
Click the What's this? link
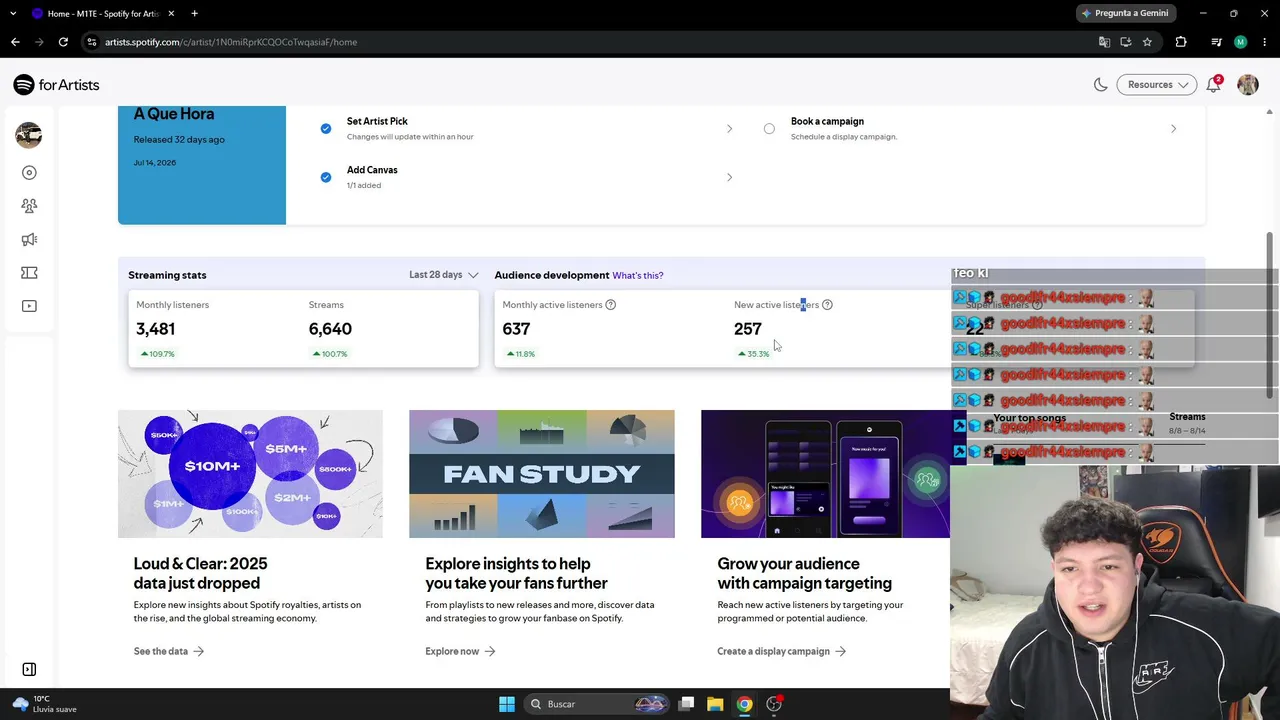click(638, 275)
